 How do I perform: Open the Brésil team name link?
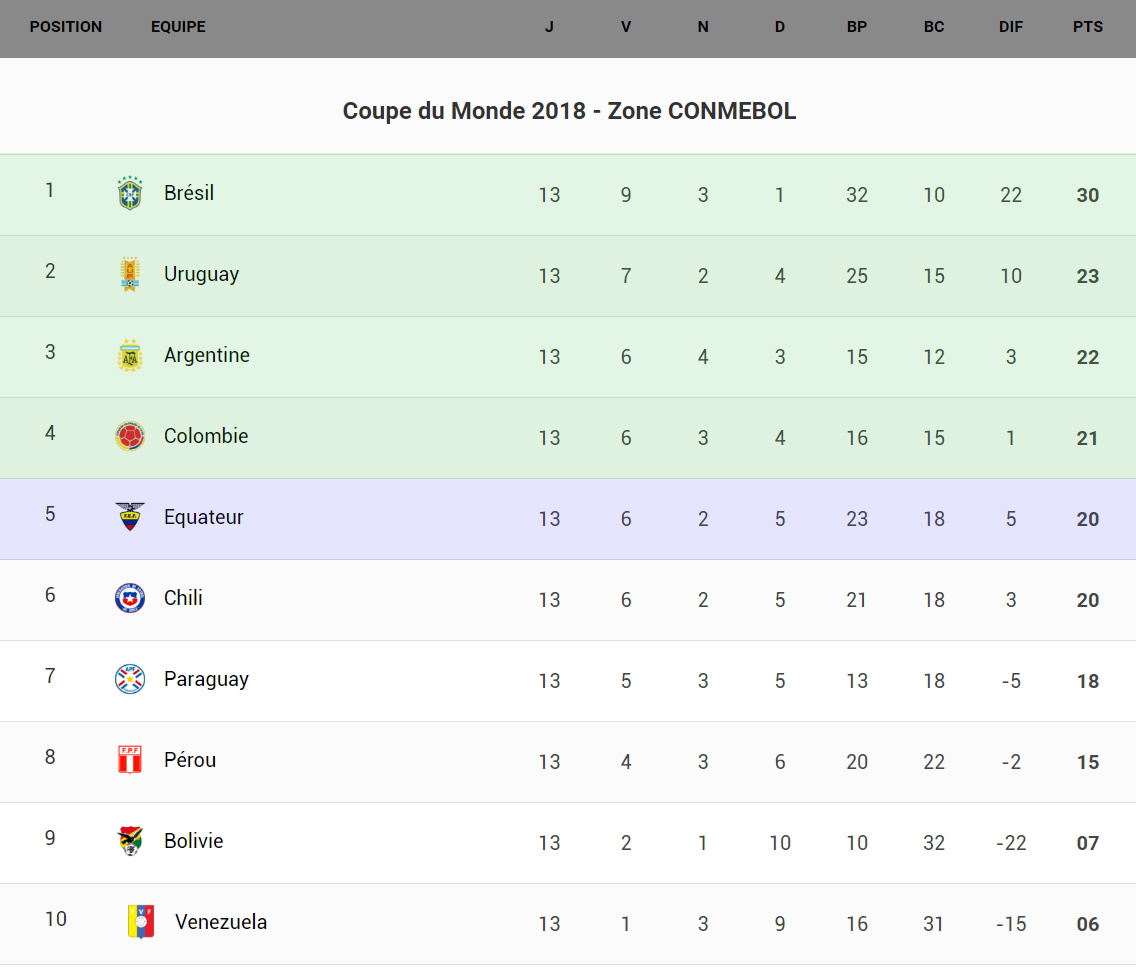tap(189, 193)
